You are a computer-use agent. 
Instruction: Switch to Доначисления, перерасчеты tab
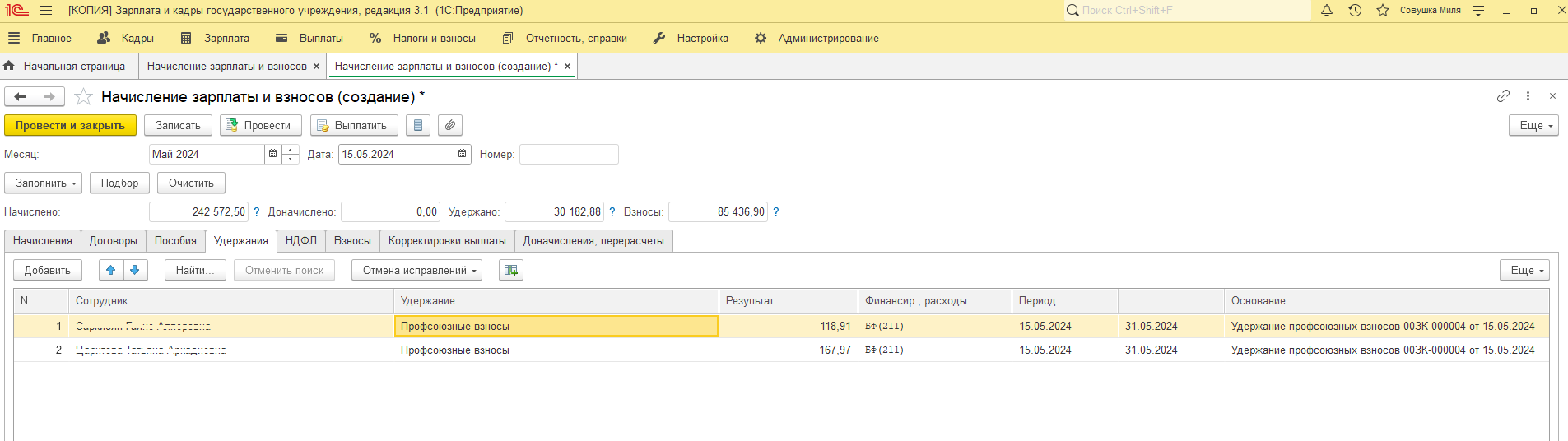(x=593, y=241)
